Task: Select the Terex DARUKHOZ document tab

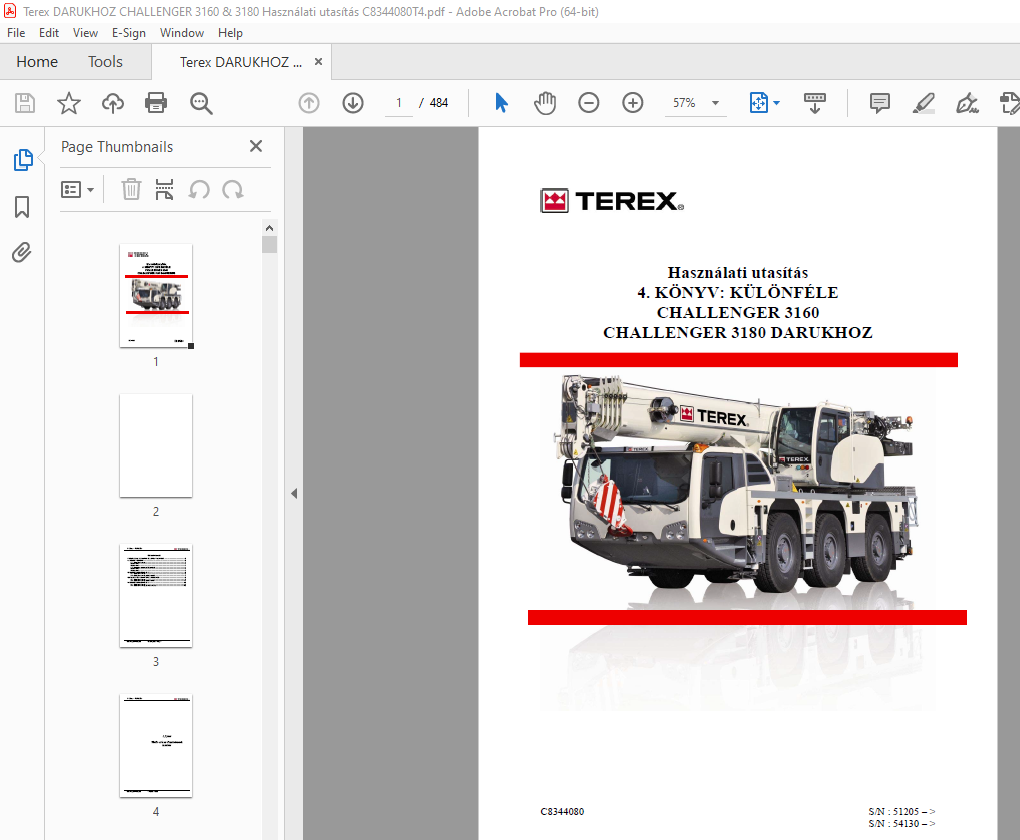Action: click(241, 62)
